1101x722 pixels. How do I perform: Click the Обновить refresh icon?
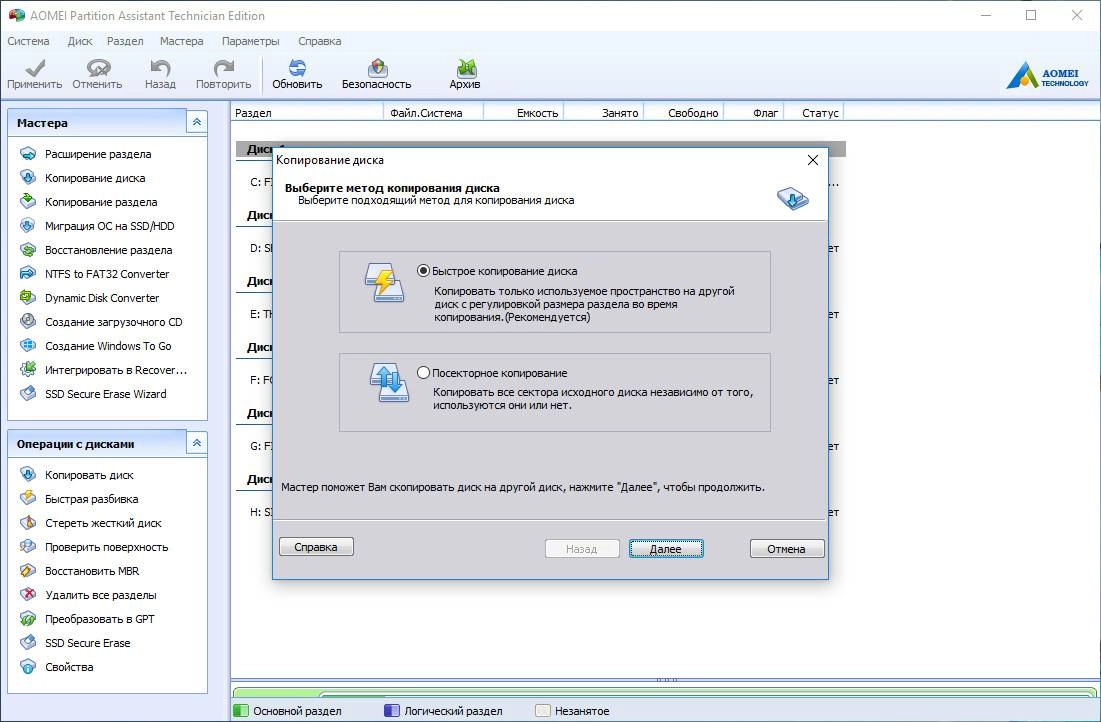click(297, 67)
